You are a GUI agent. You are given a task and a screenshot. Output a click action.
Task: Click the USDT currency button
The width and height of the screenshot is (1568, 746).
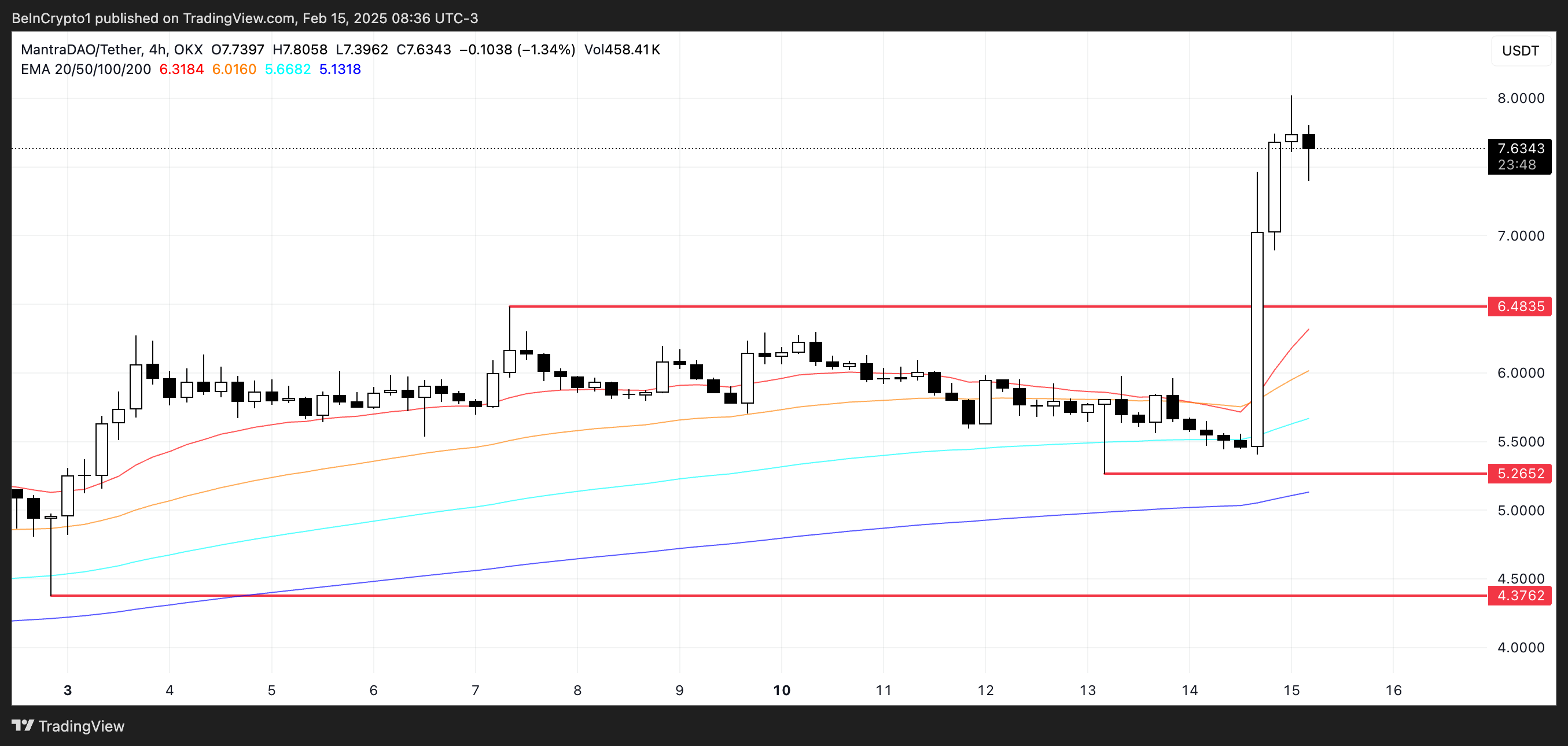pos(1520,50)
